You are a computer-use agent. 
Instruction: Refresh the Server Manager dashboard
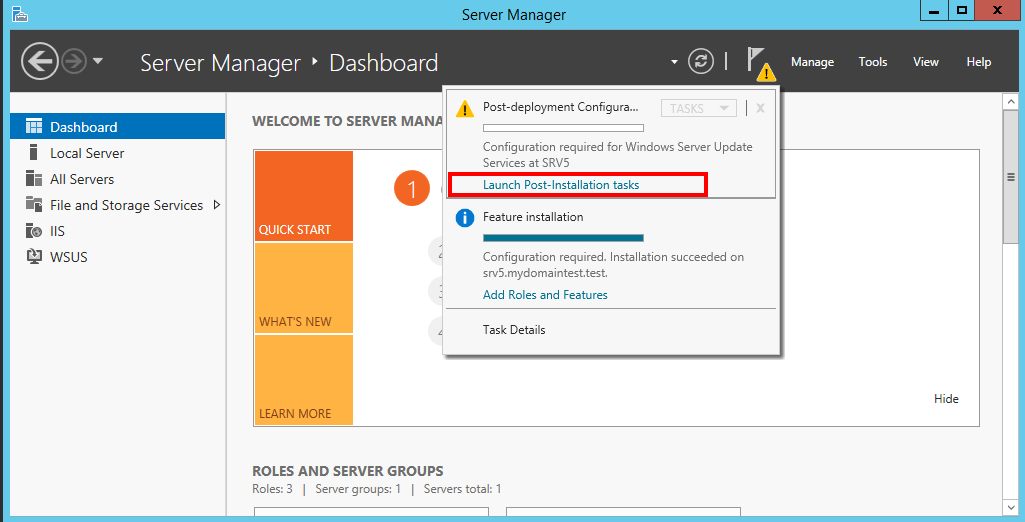[701, 62]
